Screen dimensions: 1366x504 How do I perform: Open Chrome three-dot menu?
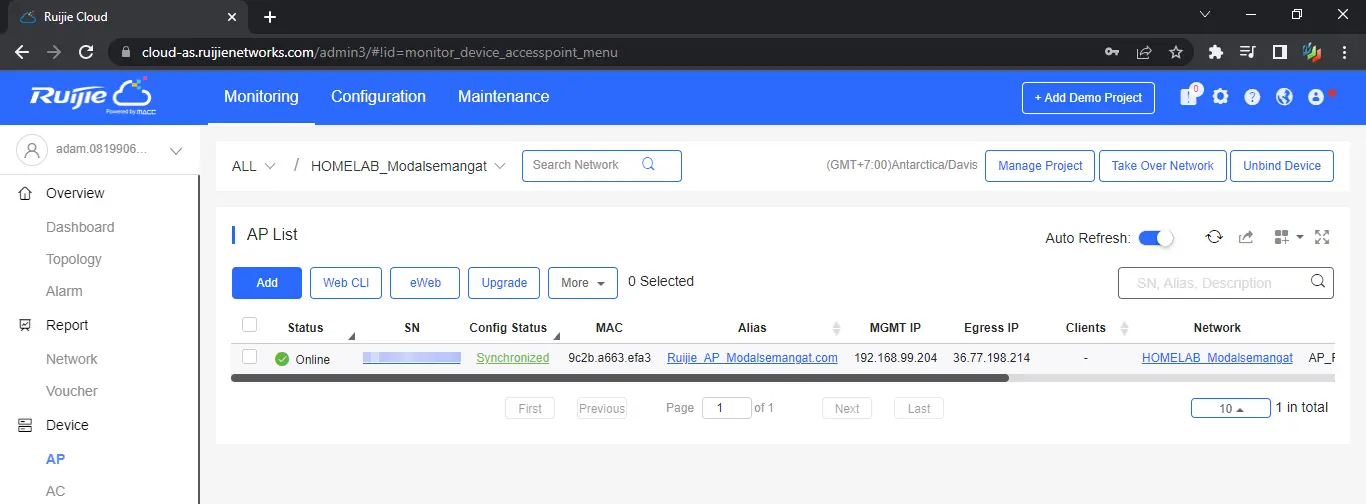tap(1344, 52)
